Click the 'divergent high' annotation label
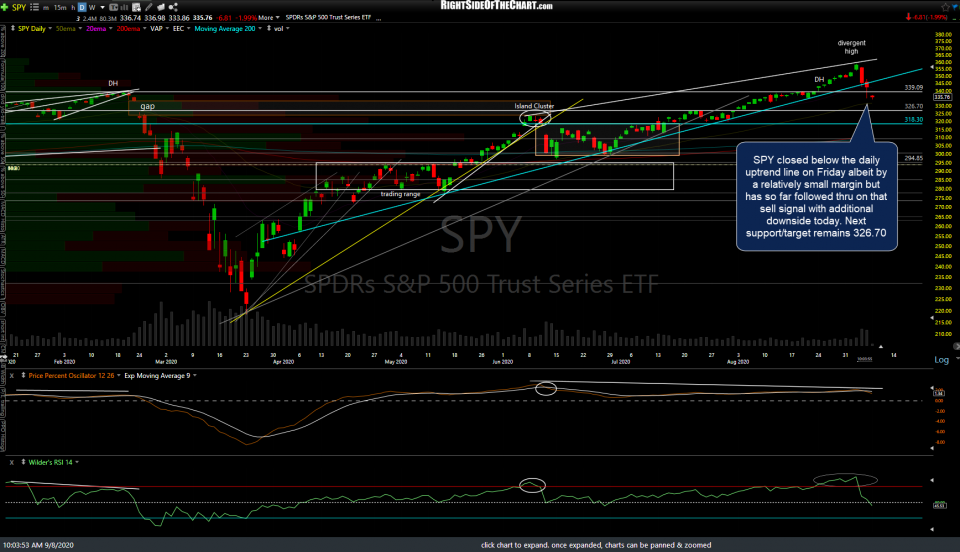The height and width of the screenshot is (552, 960). coord(852,47)
